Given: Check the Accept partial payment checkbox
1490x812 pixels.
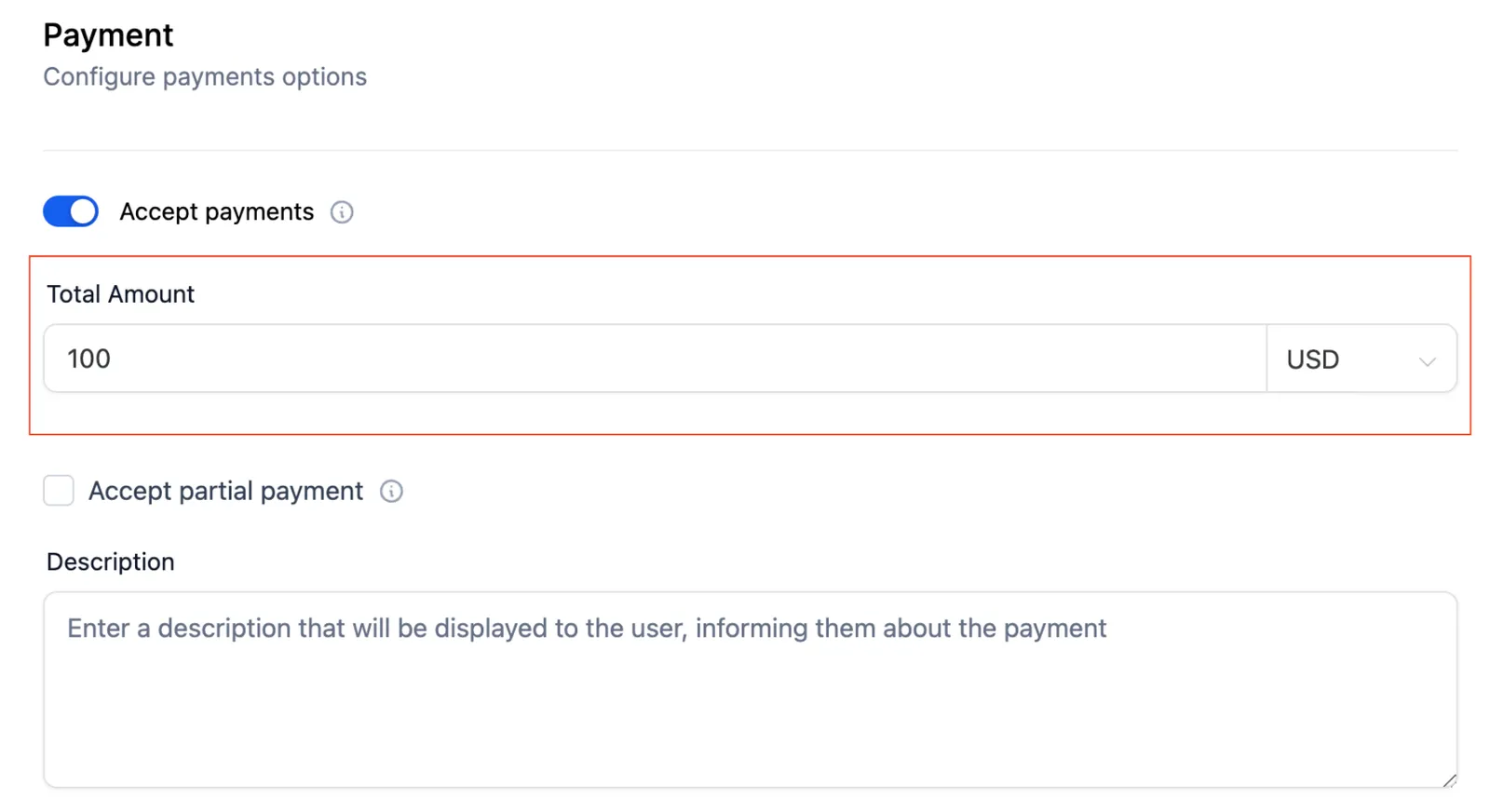Looking at the screenshot, I should (59, 490).
